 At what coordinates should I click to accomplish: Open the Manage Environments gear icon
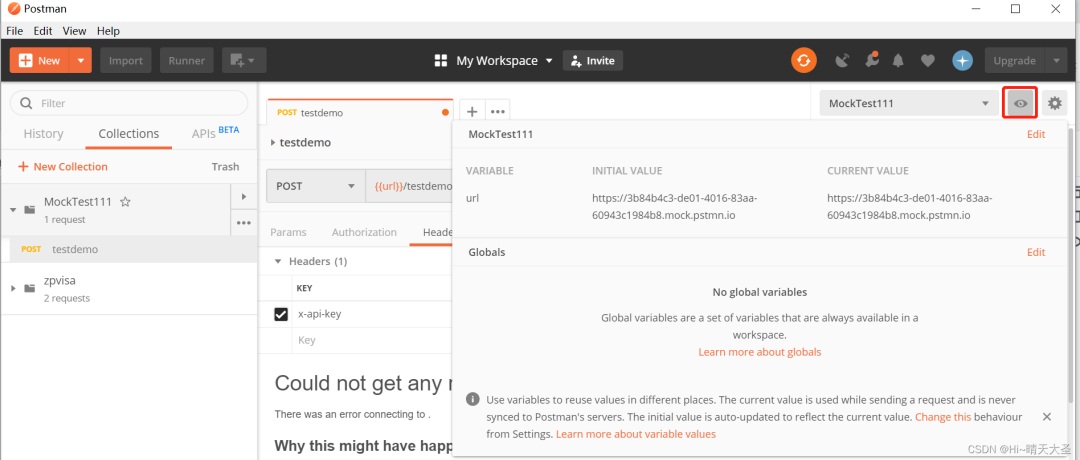click(1055, 103)
